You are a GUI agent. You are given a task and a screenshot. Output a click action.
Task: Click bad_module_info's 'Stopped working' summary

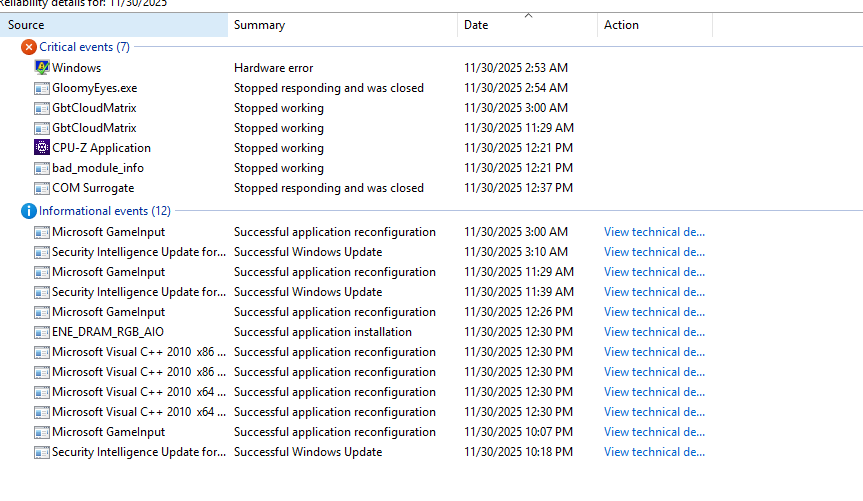(x=278, y=168)
